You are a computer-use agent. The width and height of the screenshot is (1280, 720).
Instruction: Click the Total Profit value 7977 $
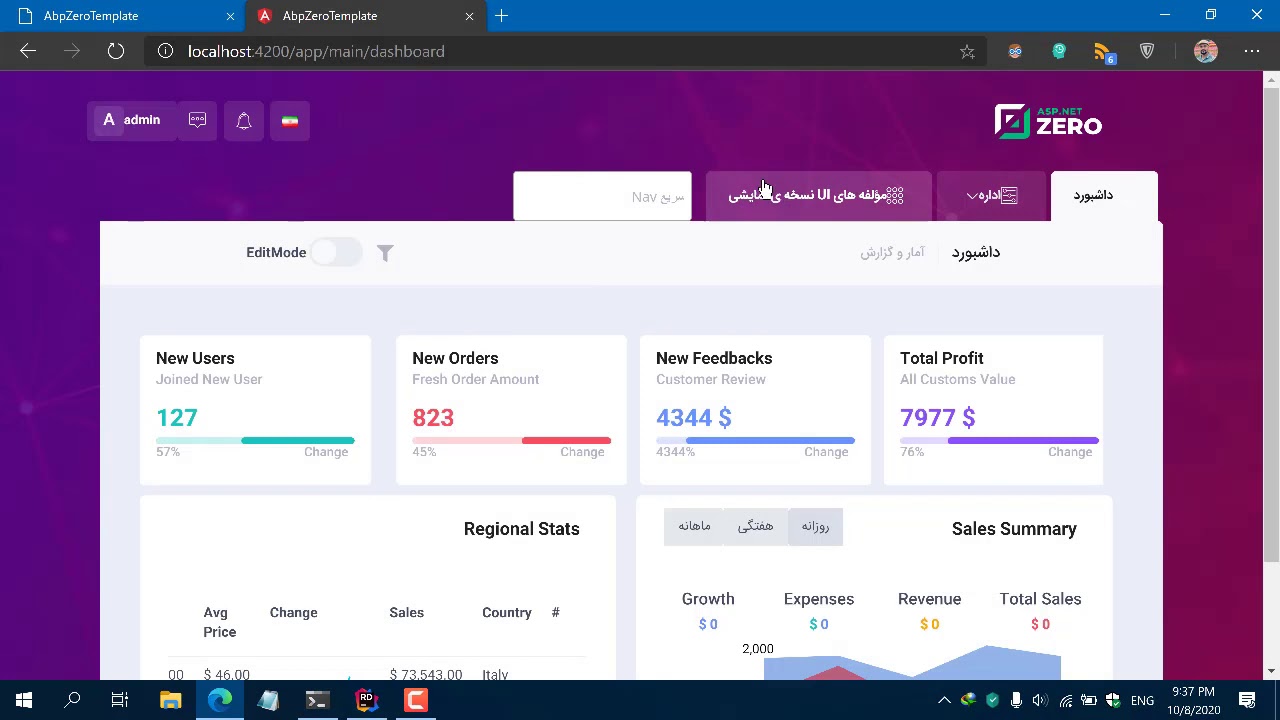click(938, 418)
